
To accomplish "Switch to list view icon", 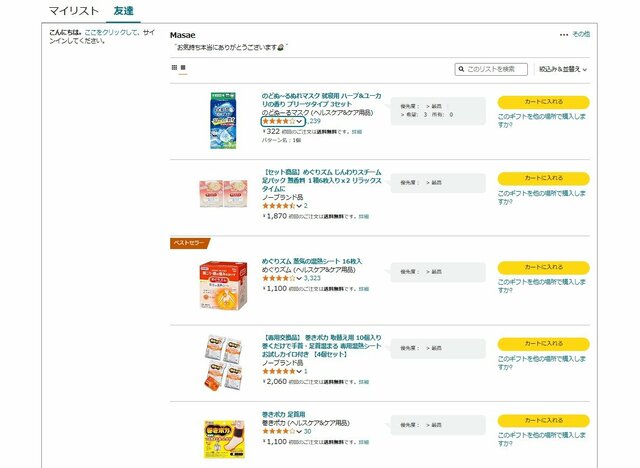I will coord(183,68).
